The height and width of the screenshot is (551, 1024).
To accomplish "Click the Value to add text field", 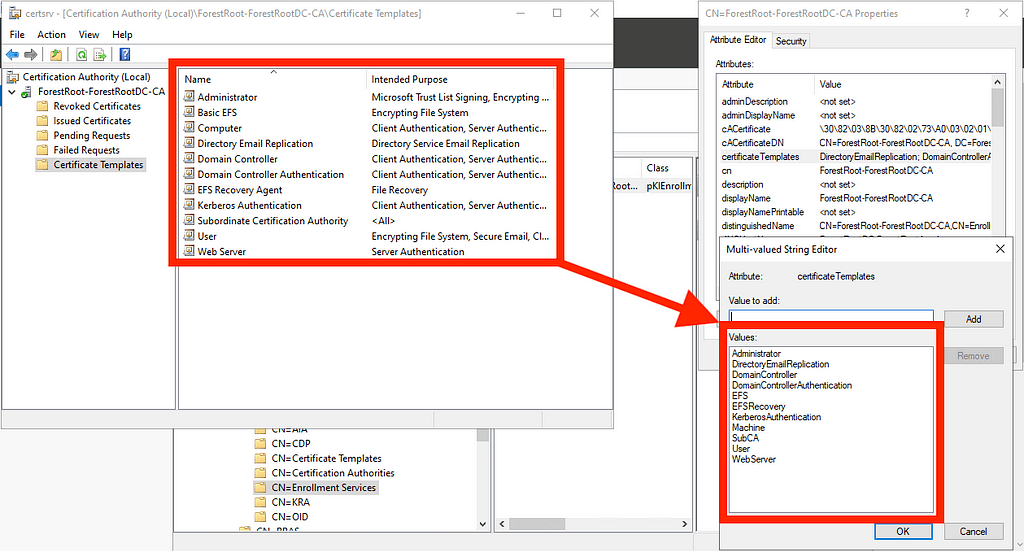I will 830,318.
